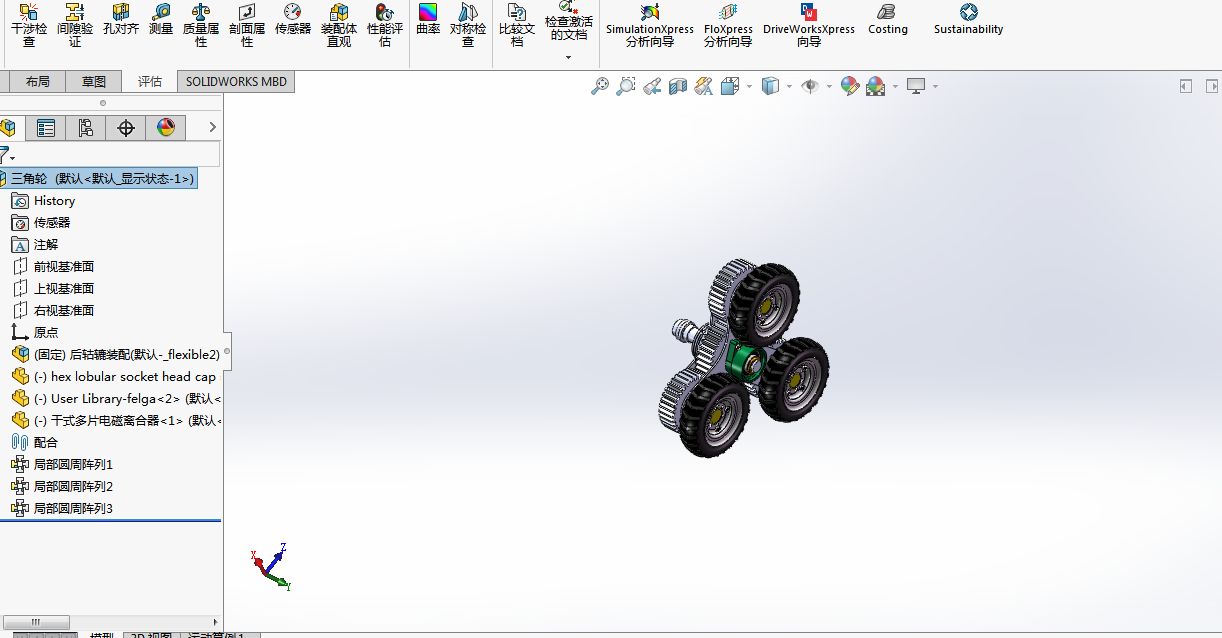Click the Previous View icon
This screenshot has width=1222, height=638.
pos(652,87)
